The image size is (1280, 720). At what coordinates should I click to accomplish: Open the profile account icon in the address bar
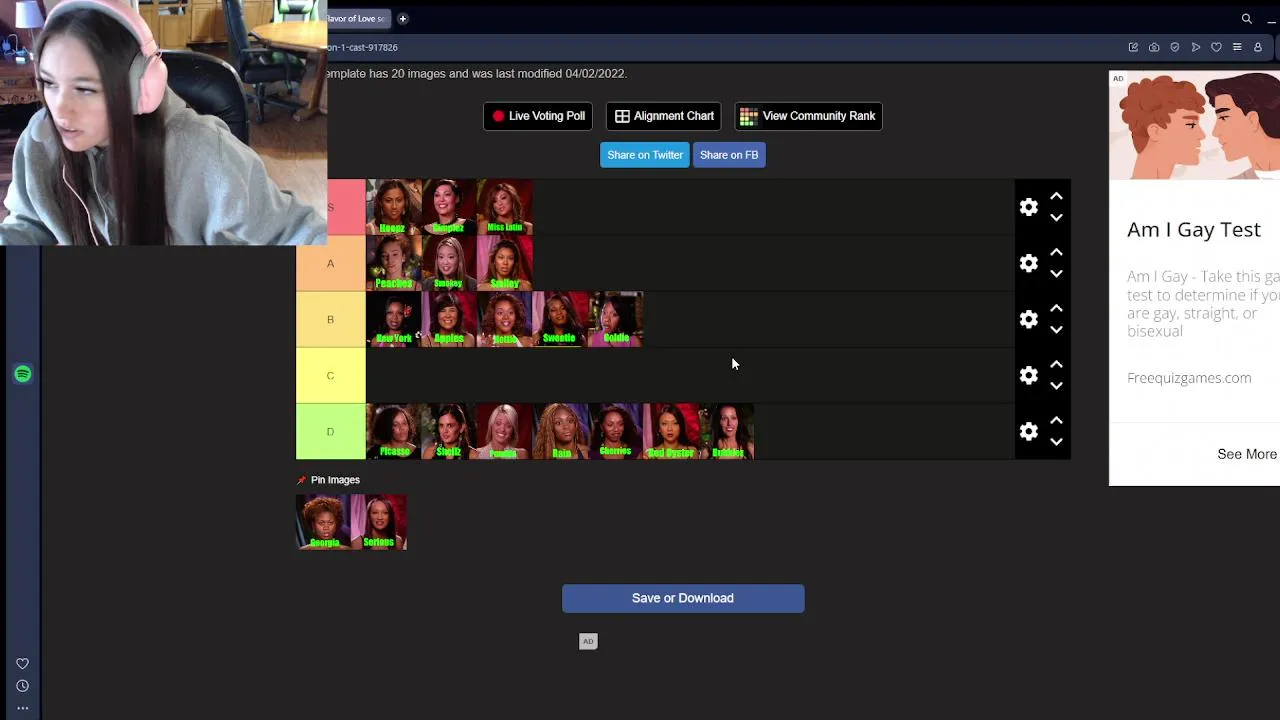pos(1258,47)
